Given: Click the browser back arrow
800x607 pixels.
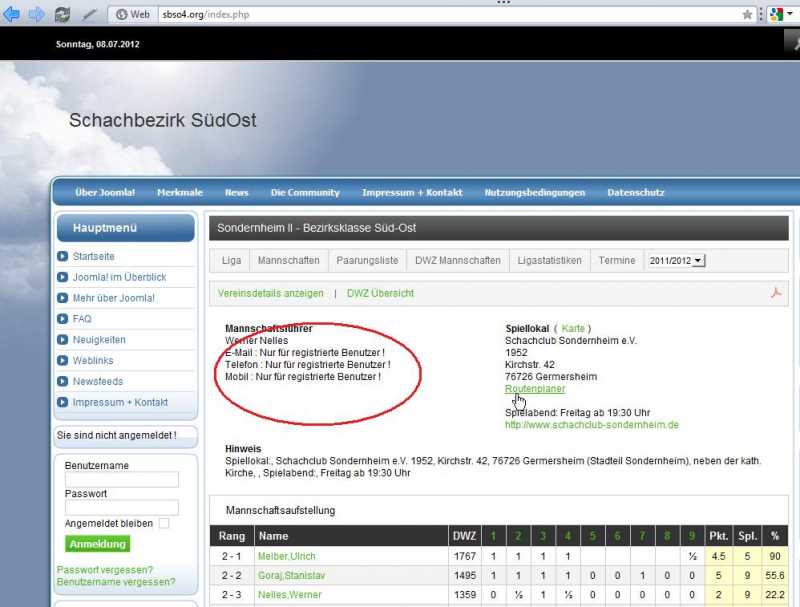Looking at the screenshot, I should [12, 14].
